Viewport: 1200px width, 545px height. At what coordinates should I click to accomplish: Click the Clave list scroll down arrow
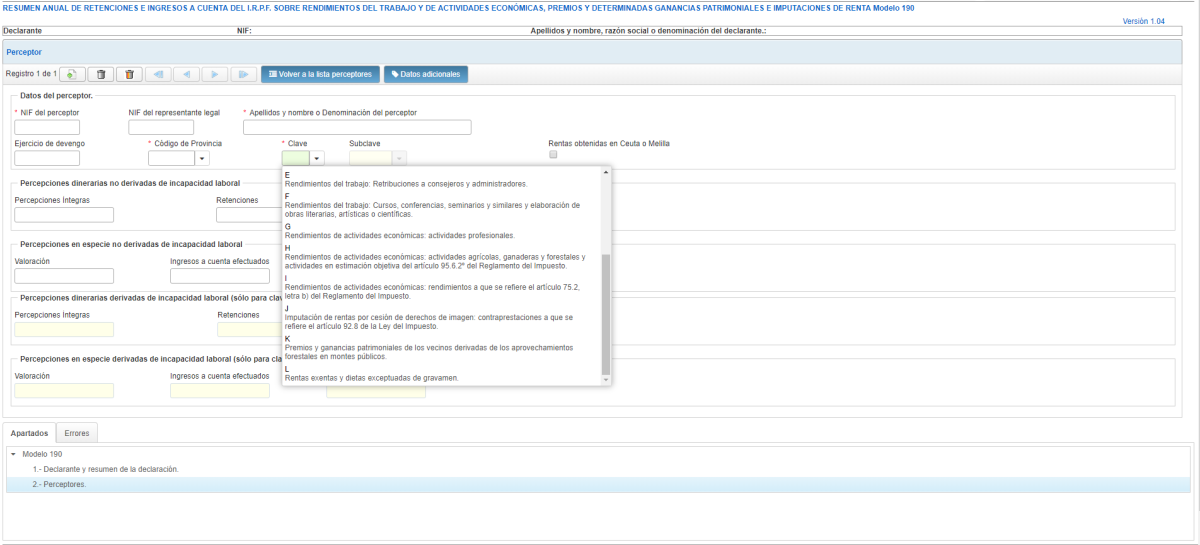605,380
